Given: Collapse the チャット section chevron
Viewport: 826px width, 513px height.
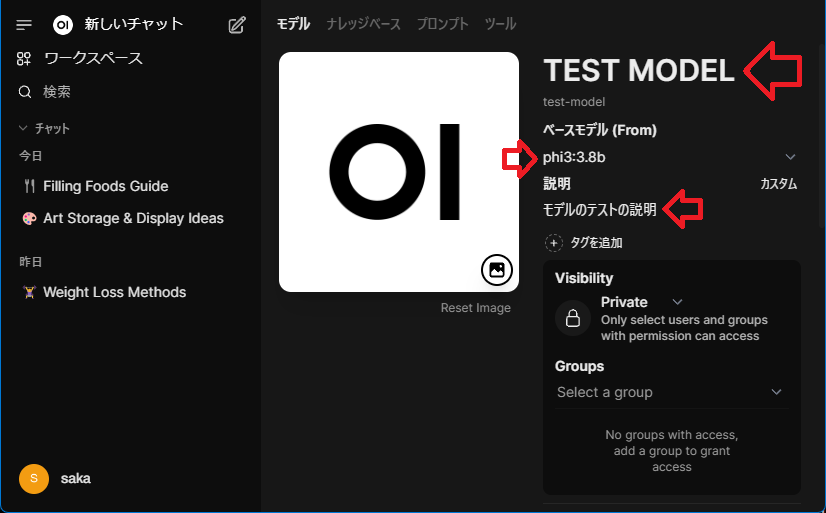Looking at the screenshot, I should [x=23, y=128].
